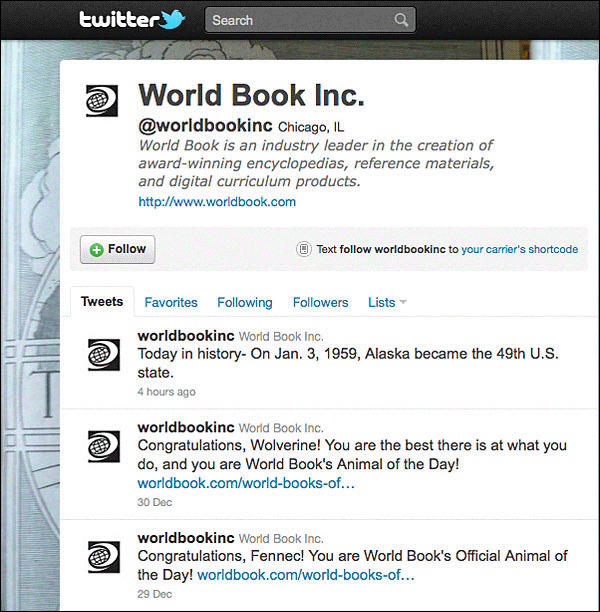Open worldbook.com link in Fennec tweet

[x=306, y=575]
